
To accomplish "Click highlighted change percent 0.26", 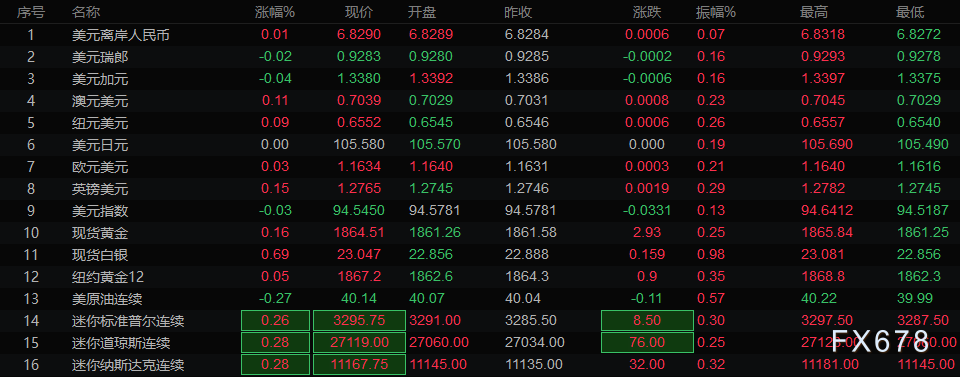I will (x=275, y=321).
